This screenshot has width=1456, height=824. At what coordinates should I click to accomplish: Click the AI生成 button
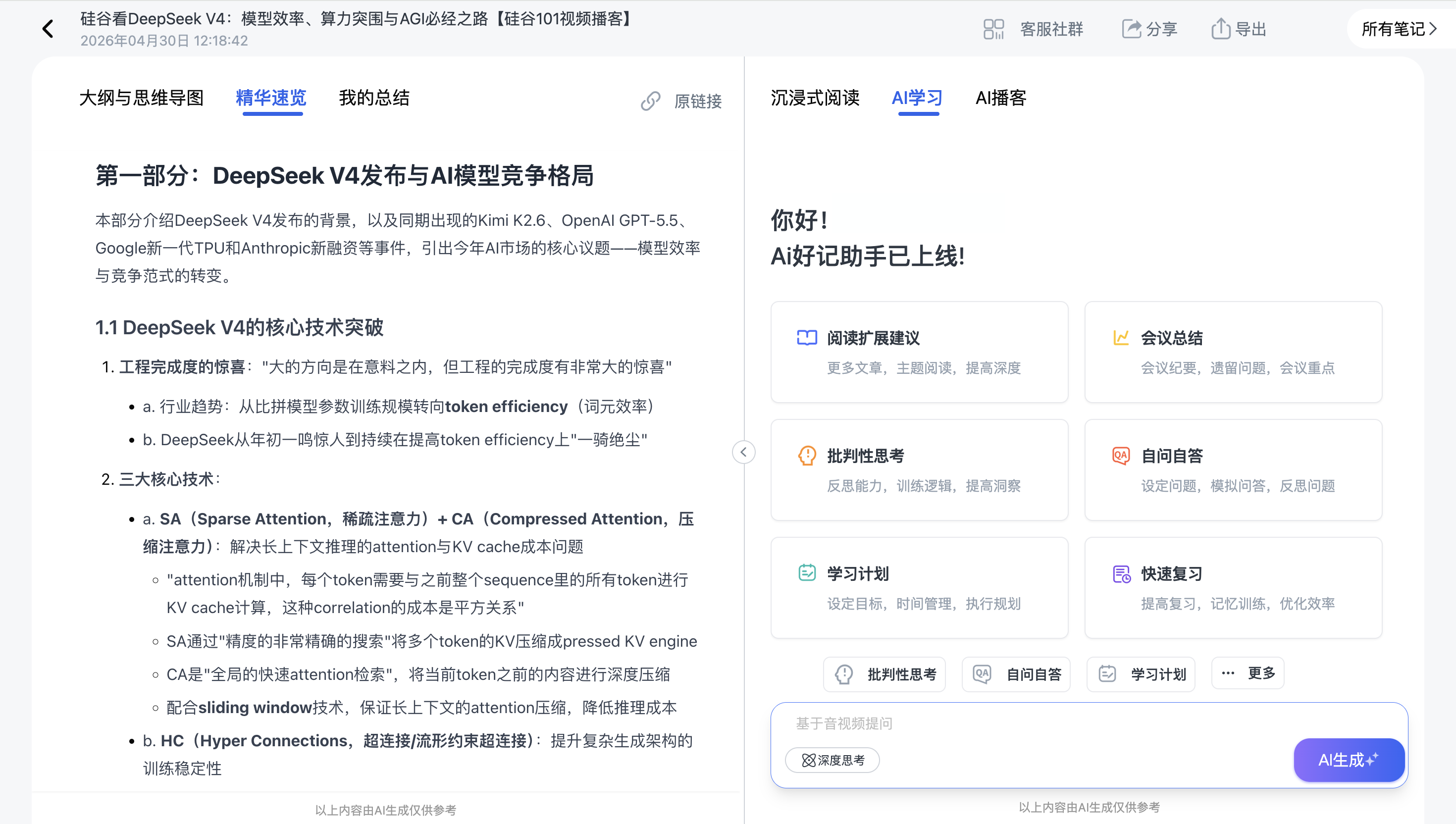(x=1349, y=760)
